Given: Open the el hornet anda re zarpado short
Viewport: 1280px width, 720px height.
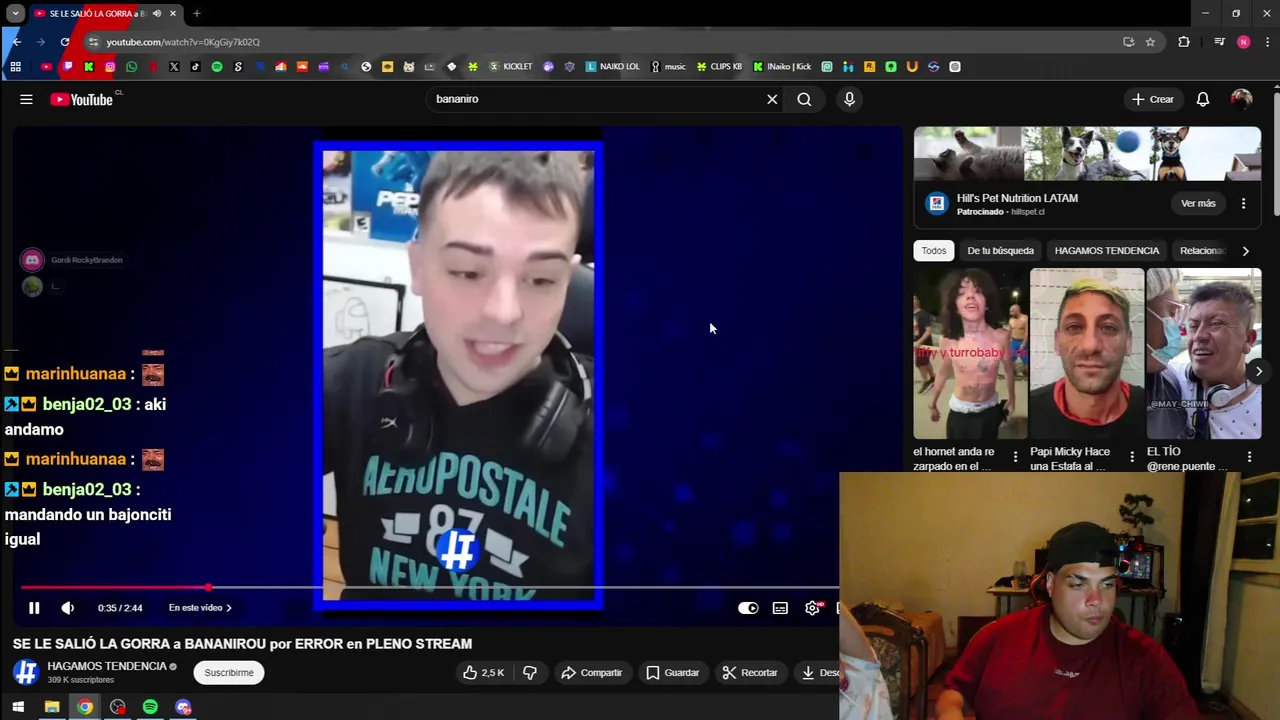Looking at the screenshot, I should pyautogui.click(x=970, y=354).
